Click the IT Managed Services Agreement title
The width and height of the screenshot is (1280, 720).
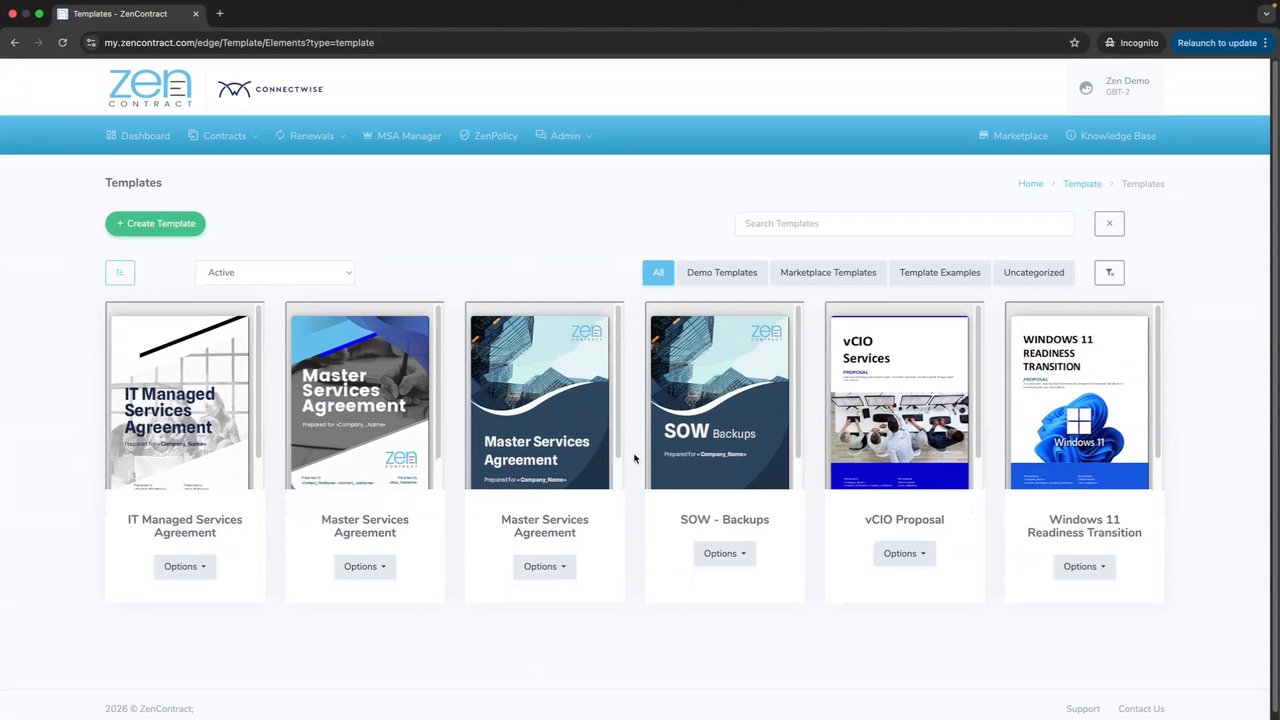(x=185, y=526)
